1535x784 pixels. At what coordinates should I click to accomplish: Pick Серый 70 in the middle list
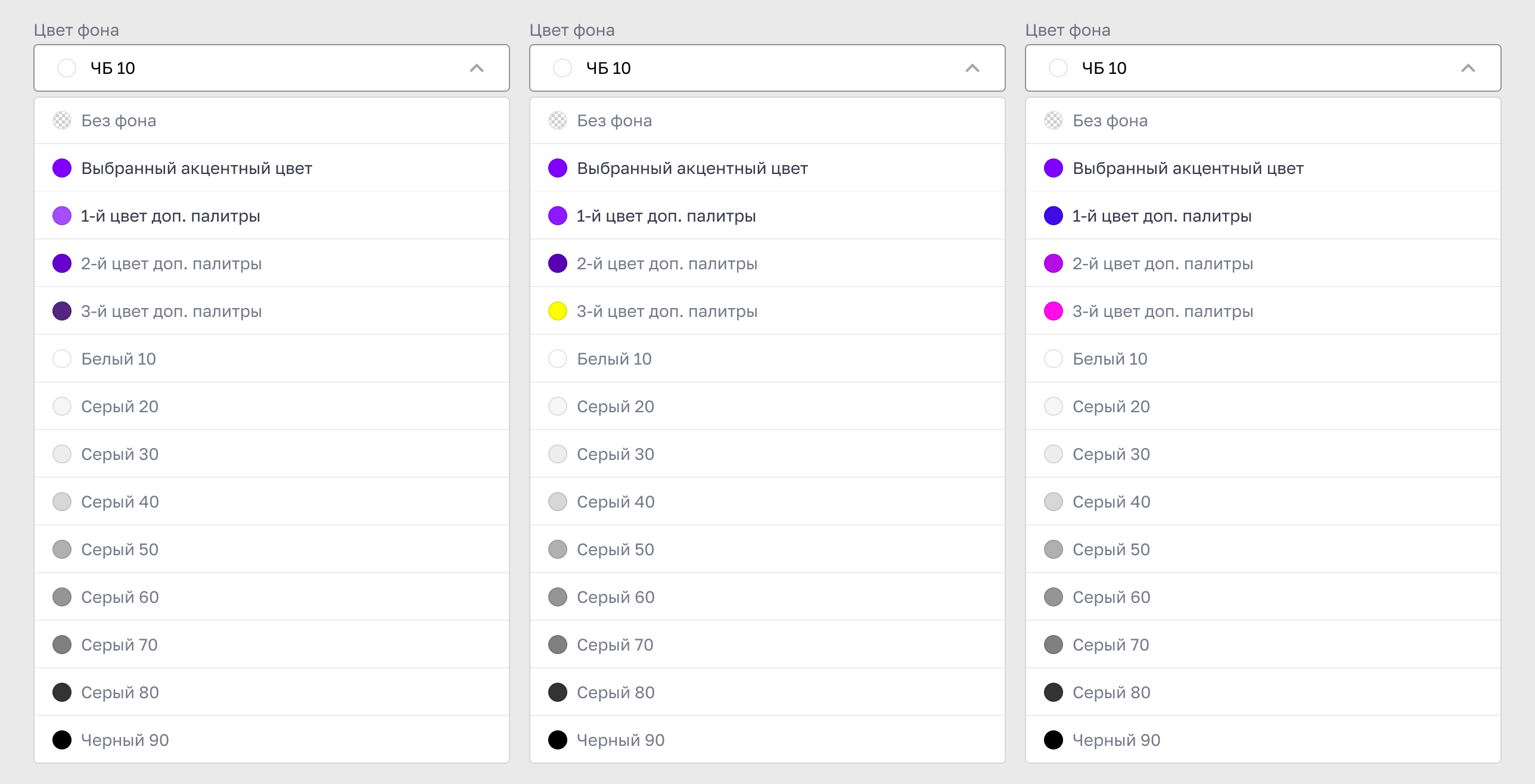pos(767,645)
